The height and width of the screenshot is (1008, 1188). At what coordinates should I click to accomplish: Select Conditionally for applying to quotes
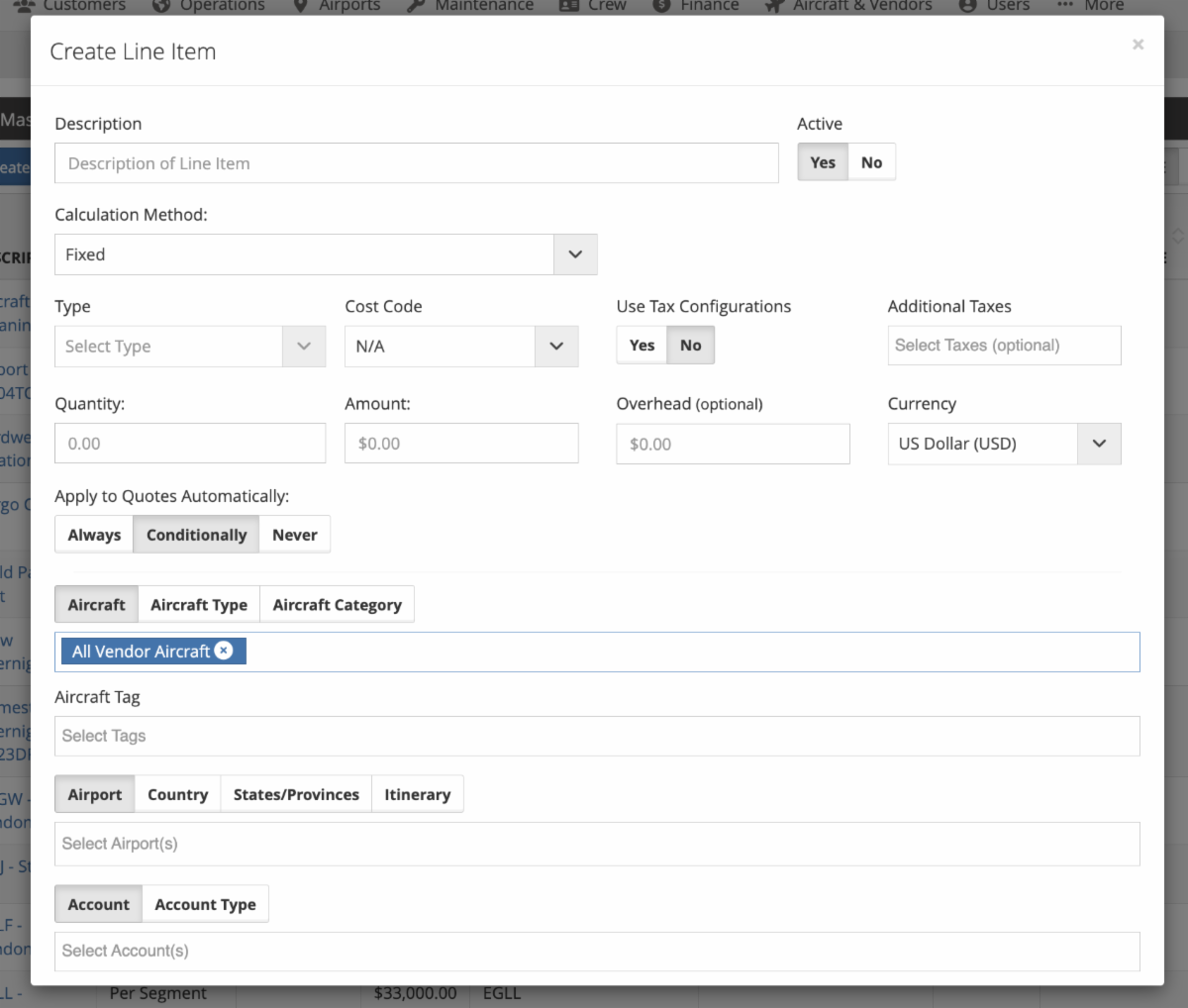196,535
